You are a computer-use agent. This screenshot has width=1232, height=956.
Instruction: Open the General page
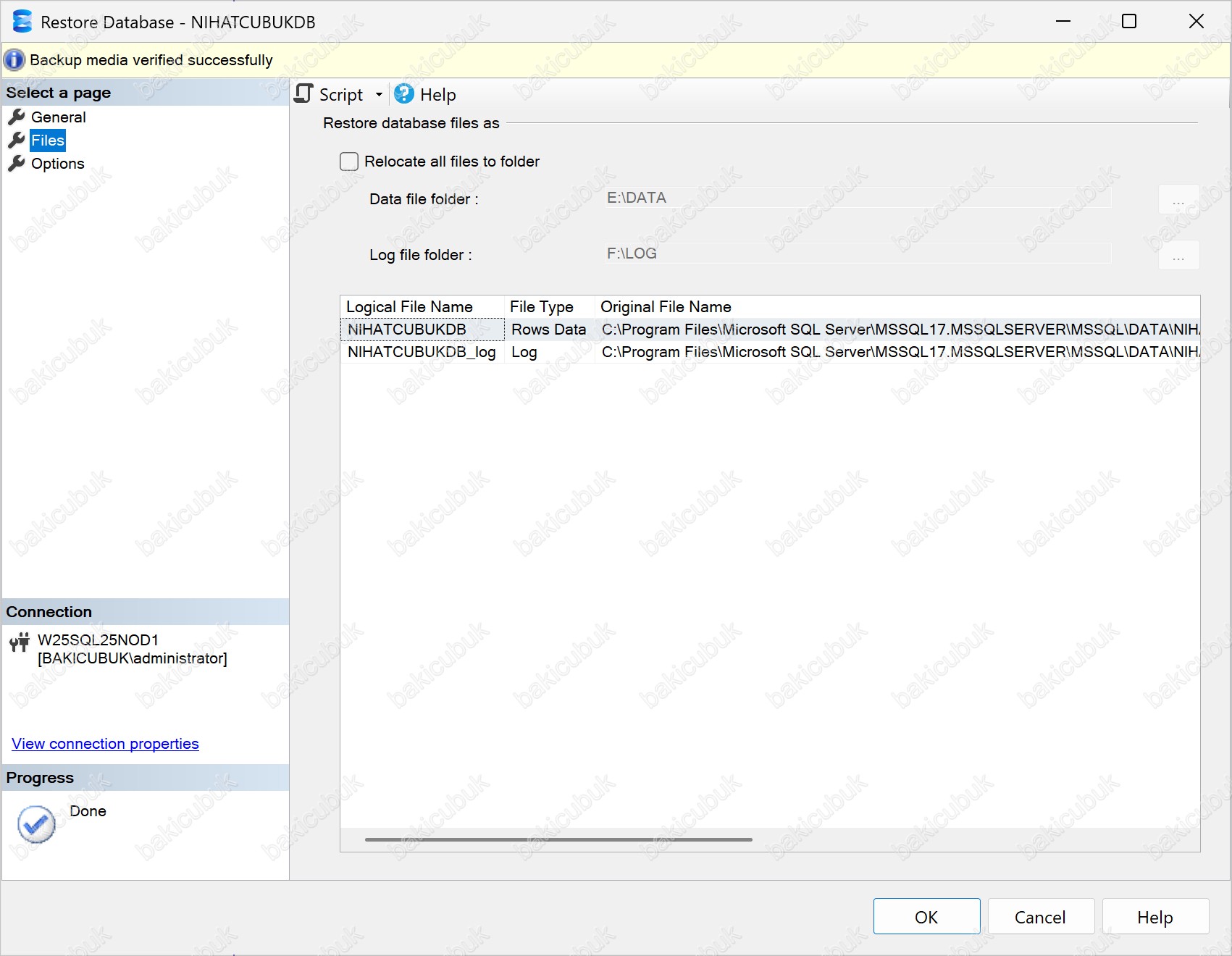point(58,117)
